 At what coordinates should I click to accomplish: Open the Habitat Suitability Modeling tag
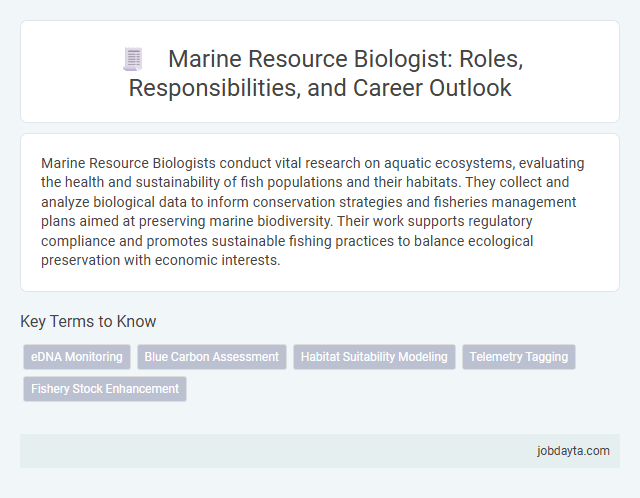(374, 357)
